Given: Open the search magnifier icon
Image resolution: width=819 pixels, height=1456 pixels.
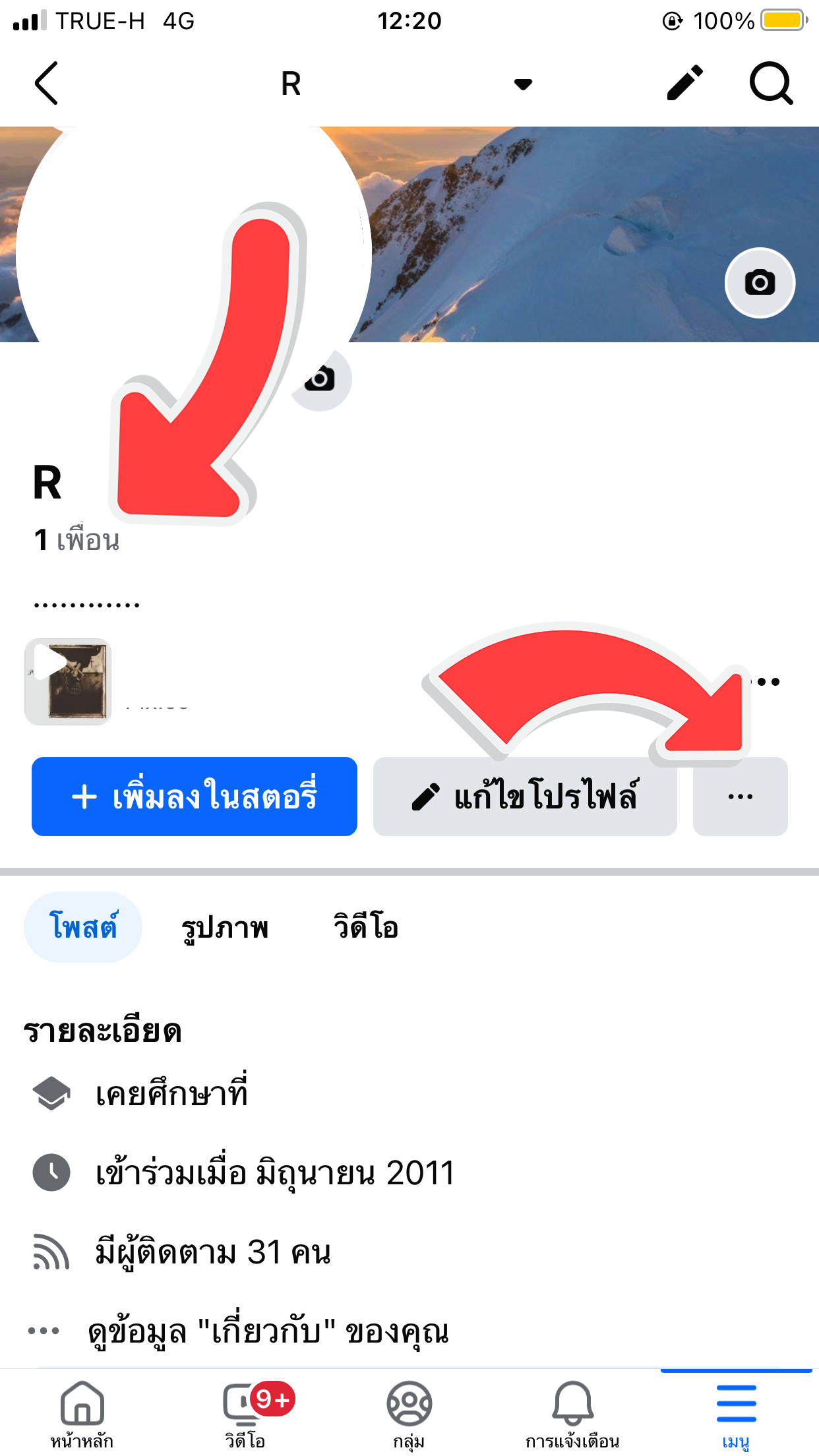Looking at the screenshot, I should coord(771,83).
